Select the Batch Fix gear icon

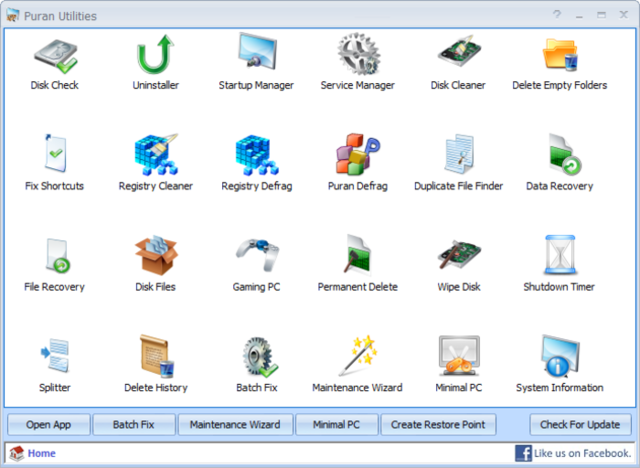tap(260, 357)
